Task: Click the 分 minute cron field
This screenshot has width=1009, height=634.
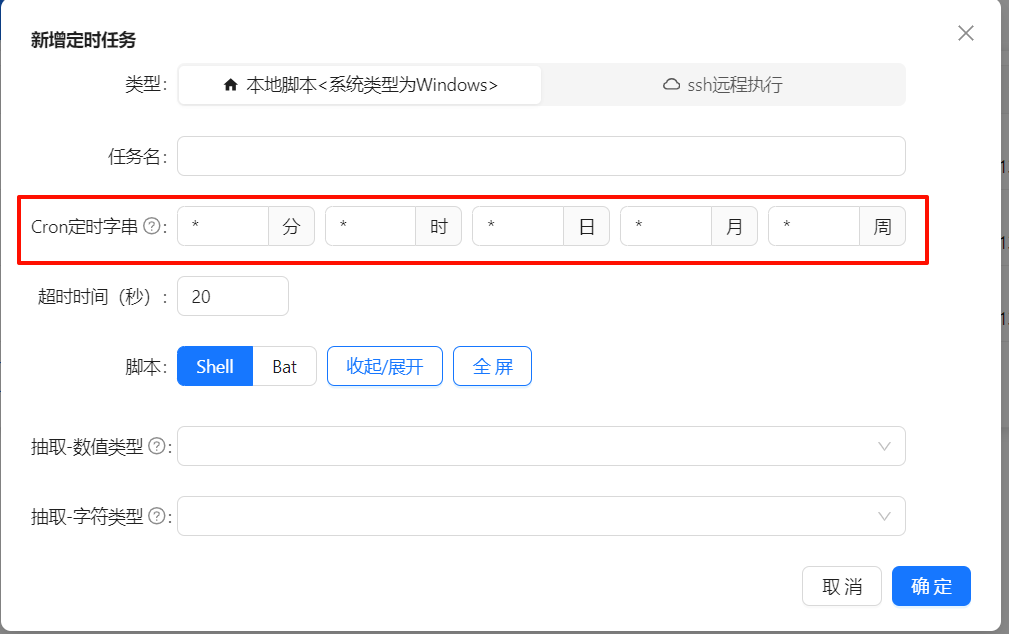Action: coord(223,226)
